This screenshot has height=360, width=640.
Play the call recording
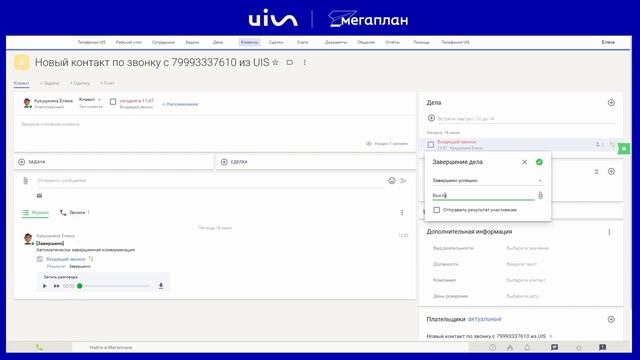pyautogui.click(x=44, y=286)
